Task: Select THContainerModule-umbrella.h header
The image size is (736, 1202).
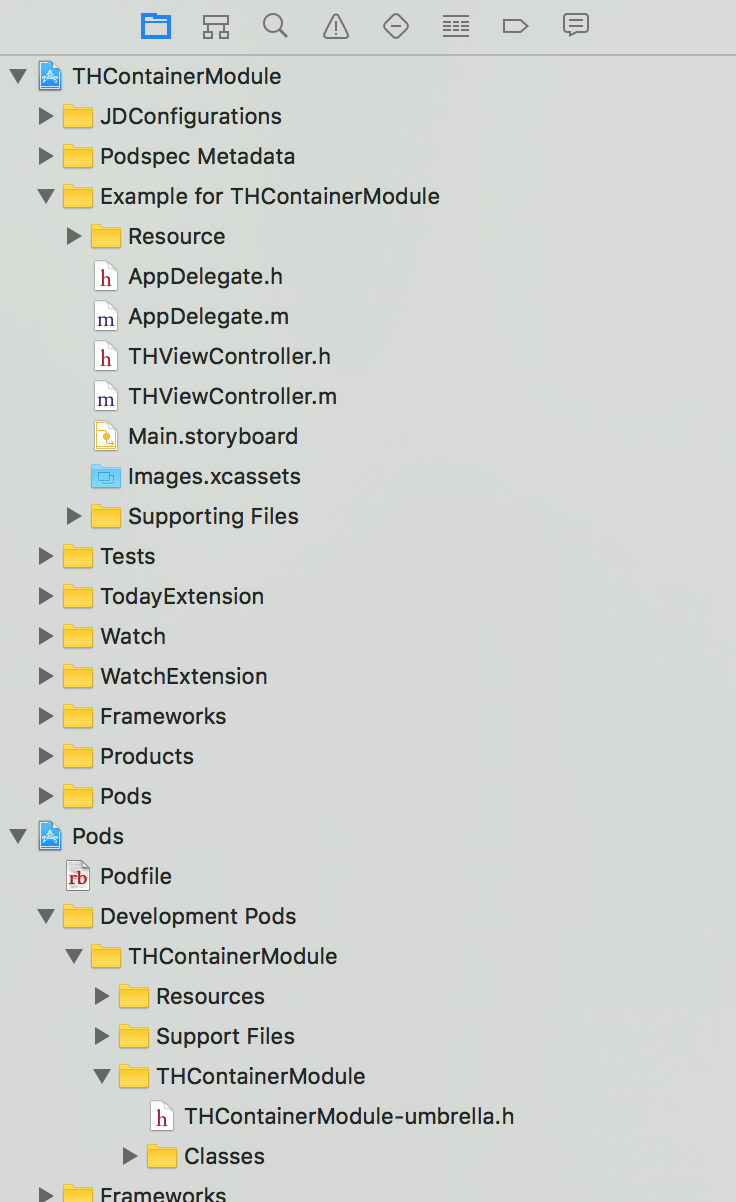Action: [348, 1116]
